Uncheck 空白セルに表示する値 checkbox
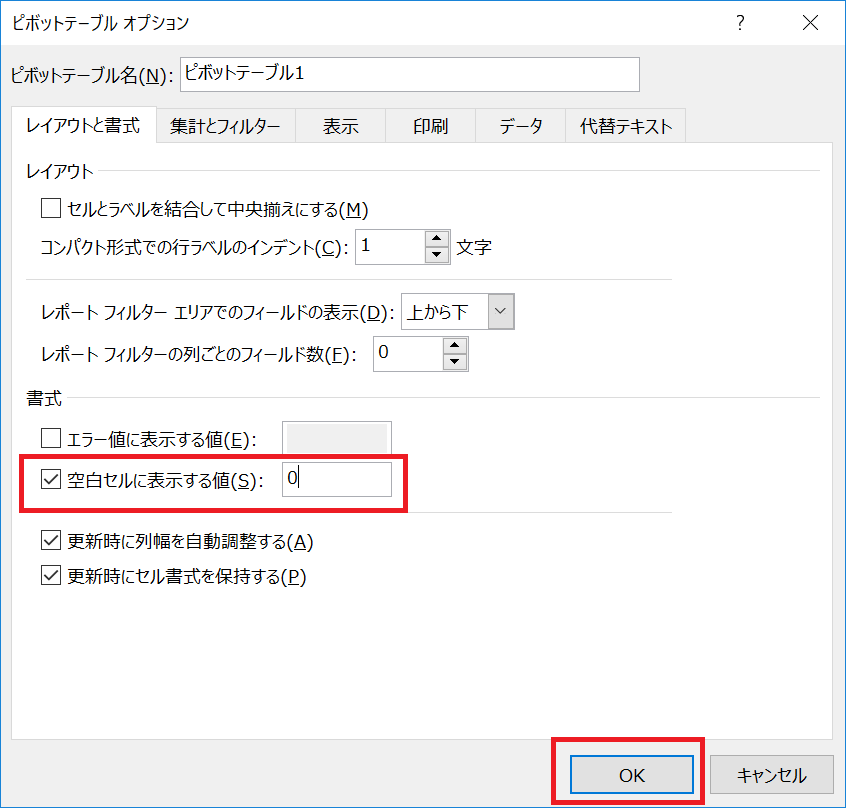Image resolution: width=846 pixels, height=808 pixels. point(51,478)
